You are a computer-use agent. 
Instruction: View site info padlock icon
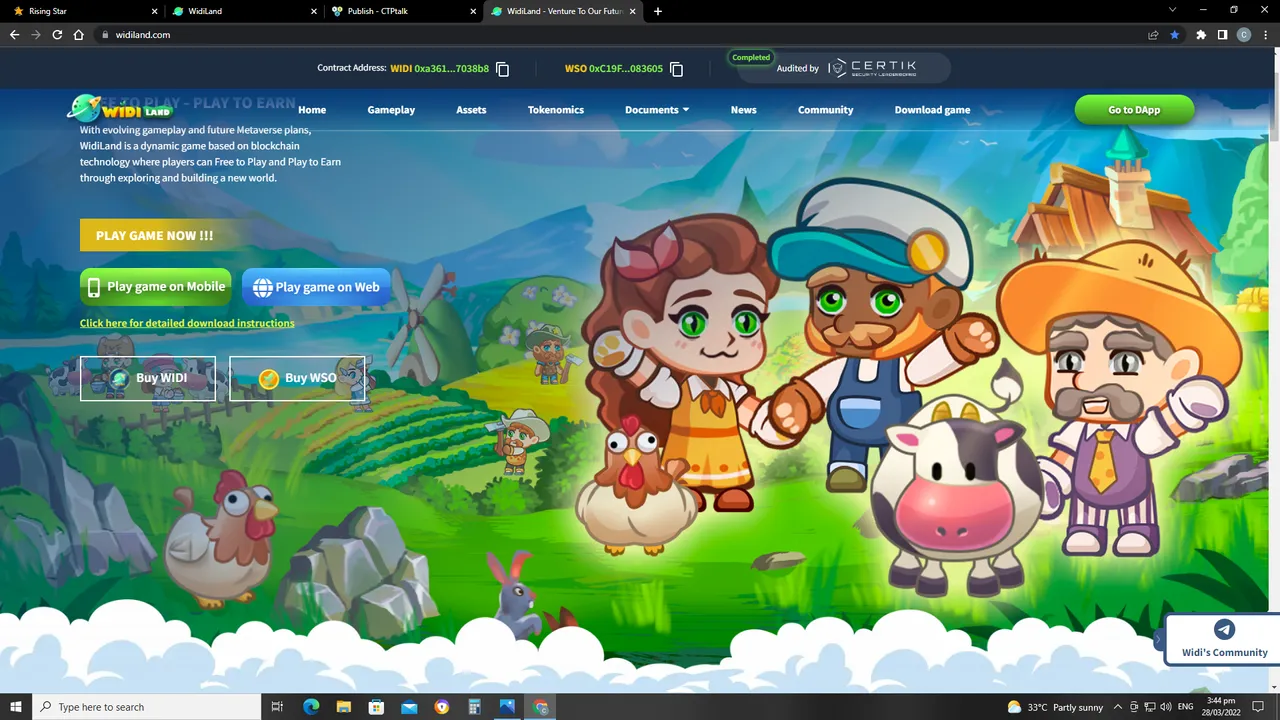point(105,34)
